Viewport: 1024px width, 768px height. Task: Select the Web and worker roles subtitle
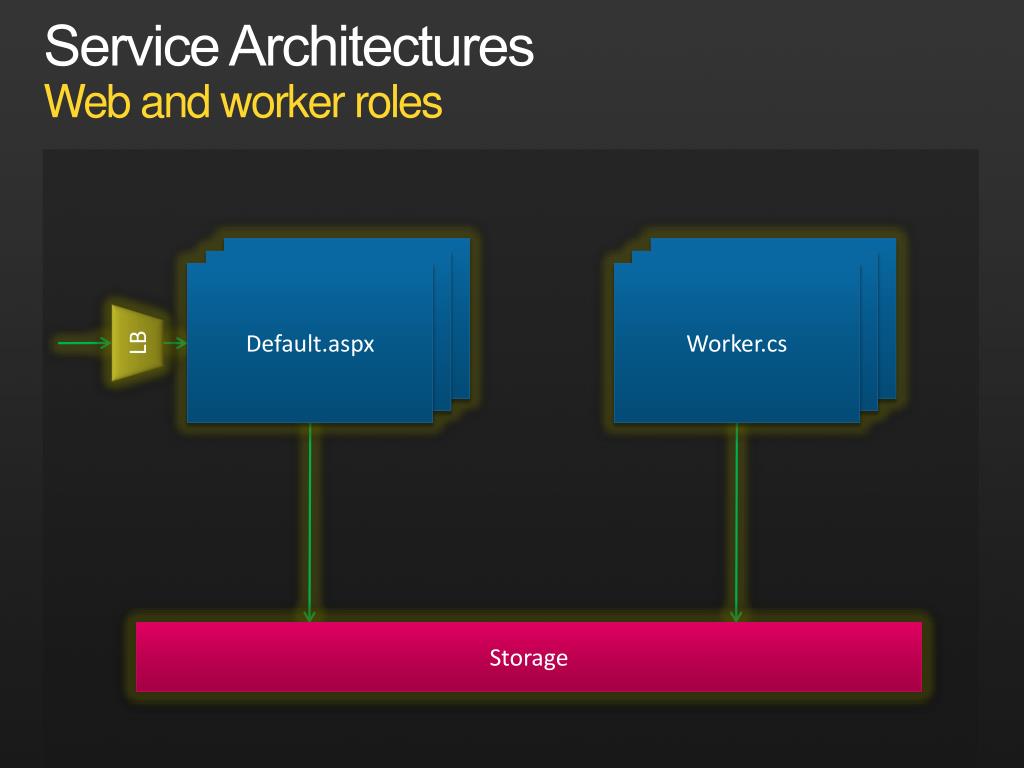pyautogui.click(x=243, y=102)
